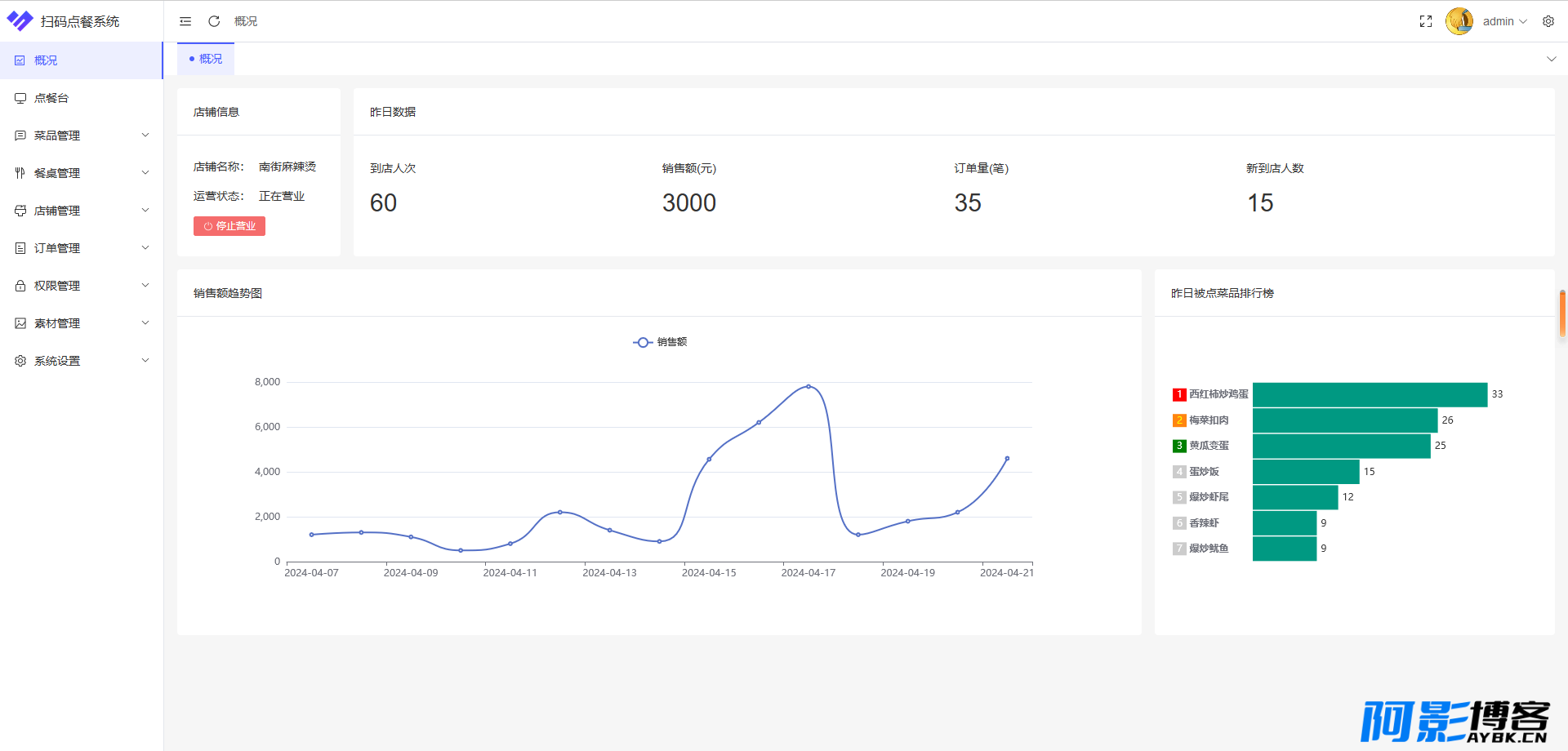Click the 到店人次 value 60
1568x751 pixels.
tap(383, 202)
